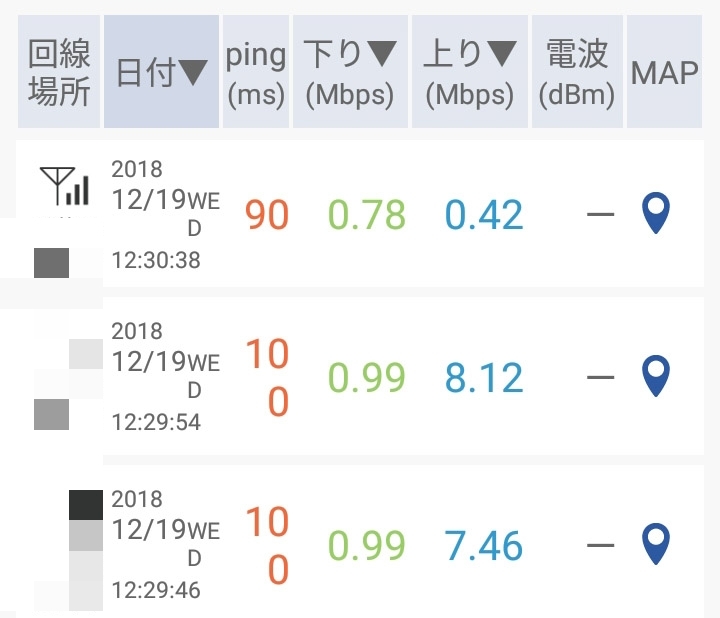Click the 回線場所 column header
The image size is (720, 618).
click(59, 72)
